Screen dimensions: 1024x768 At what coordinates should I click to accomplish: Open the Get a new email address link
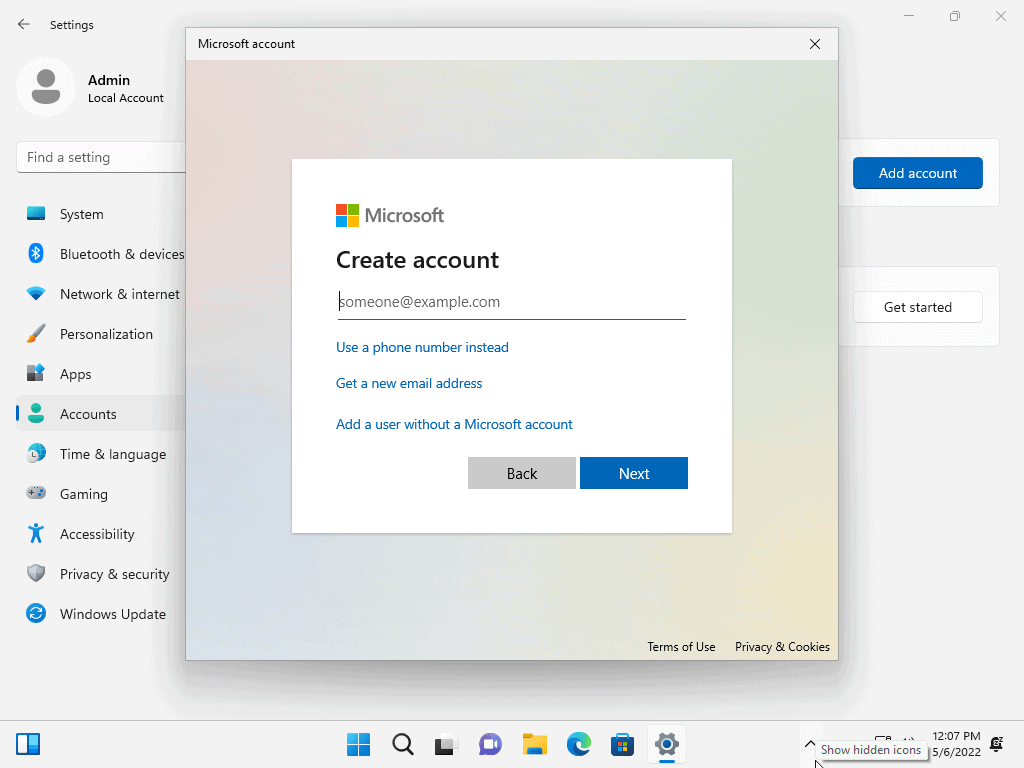(409, 383)
